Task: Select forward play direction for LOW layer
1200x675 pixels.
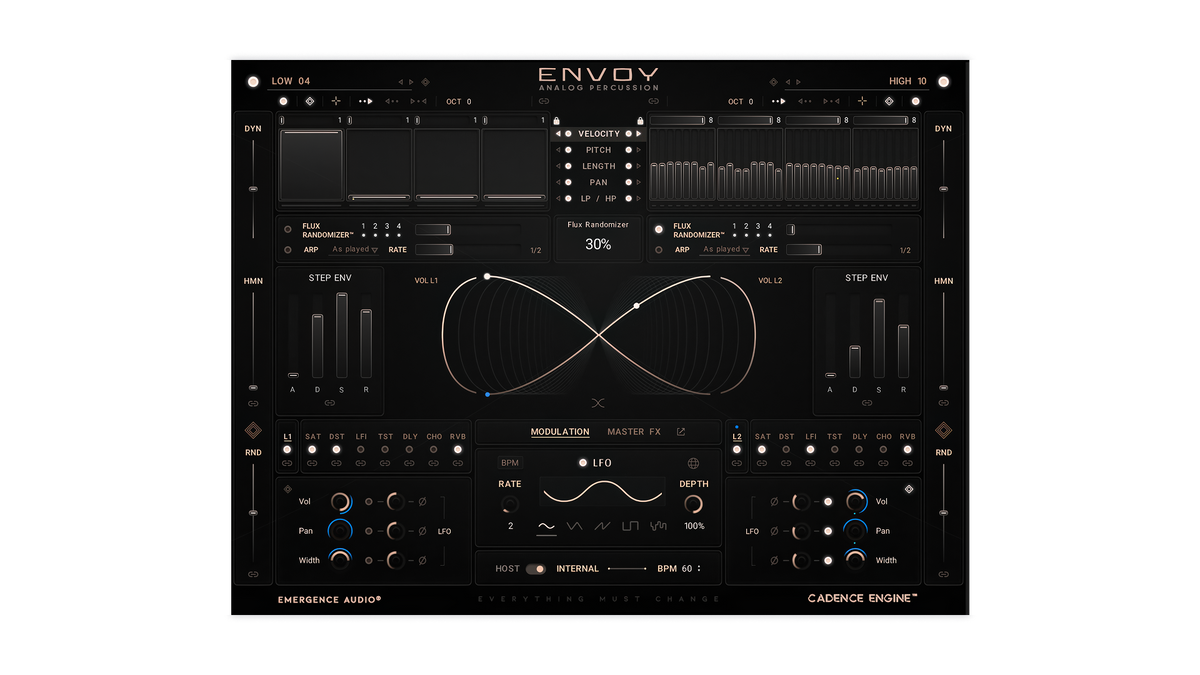Action: [x=366, y=101]
